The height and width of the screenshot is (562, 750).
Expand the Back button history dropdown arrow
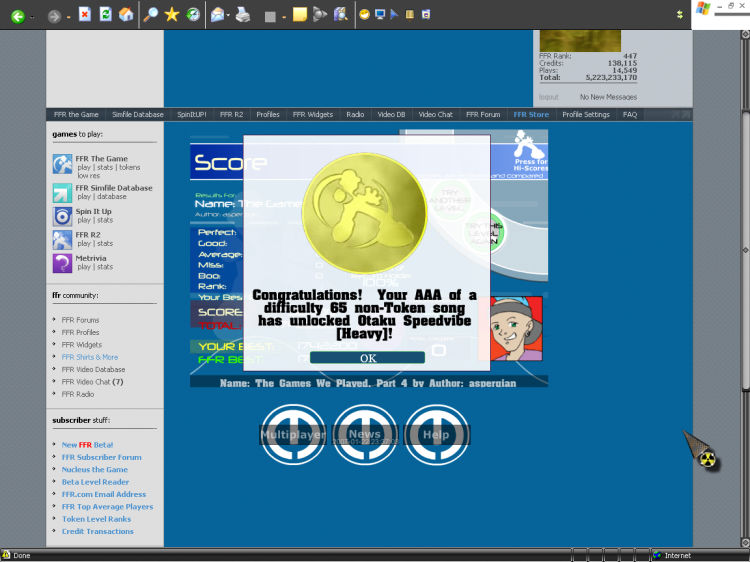(x=33, y=16)
